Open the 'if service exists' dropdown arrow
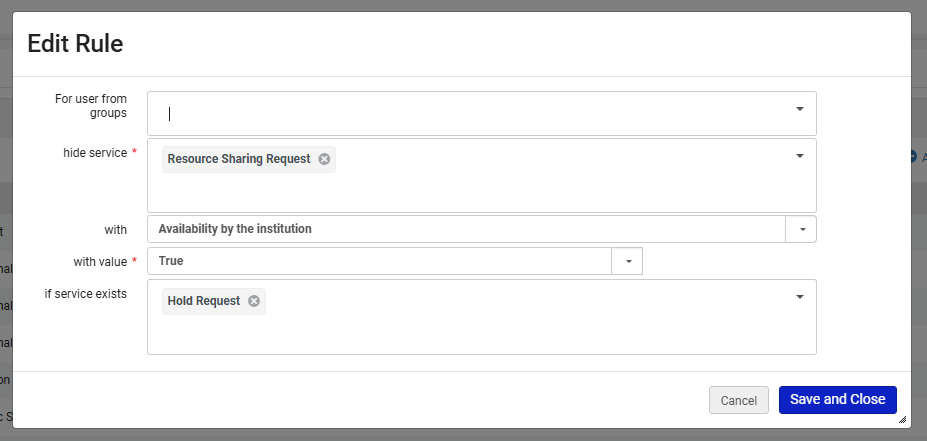927x441 pixels. tap(800, 297)
